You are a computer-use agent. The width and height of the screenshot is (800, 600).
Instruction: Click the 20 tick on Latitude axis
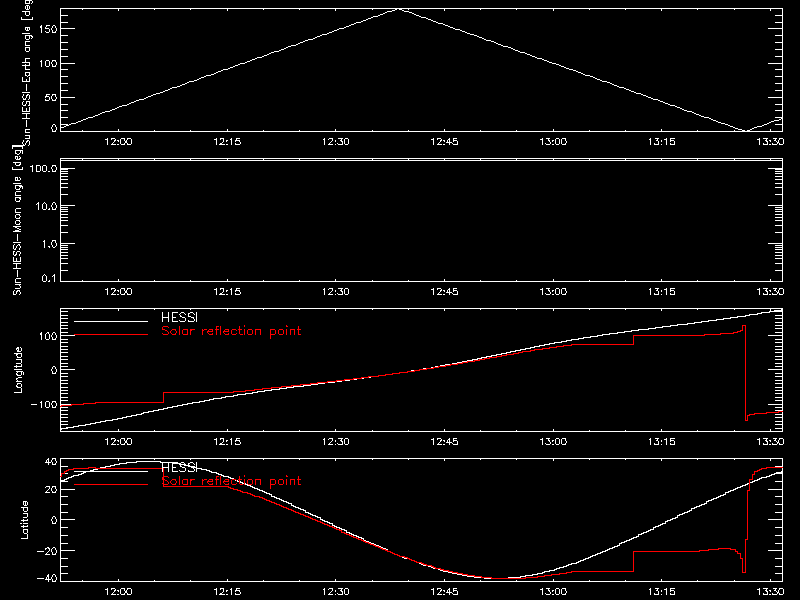point(51,490)
